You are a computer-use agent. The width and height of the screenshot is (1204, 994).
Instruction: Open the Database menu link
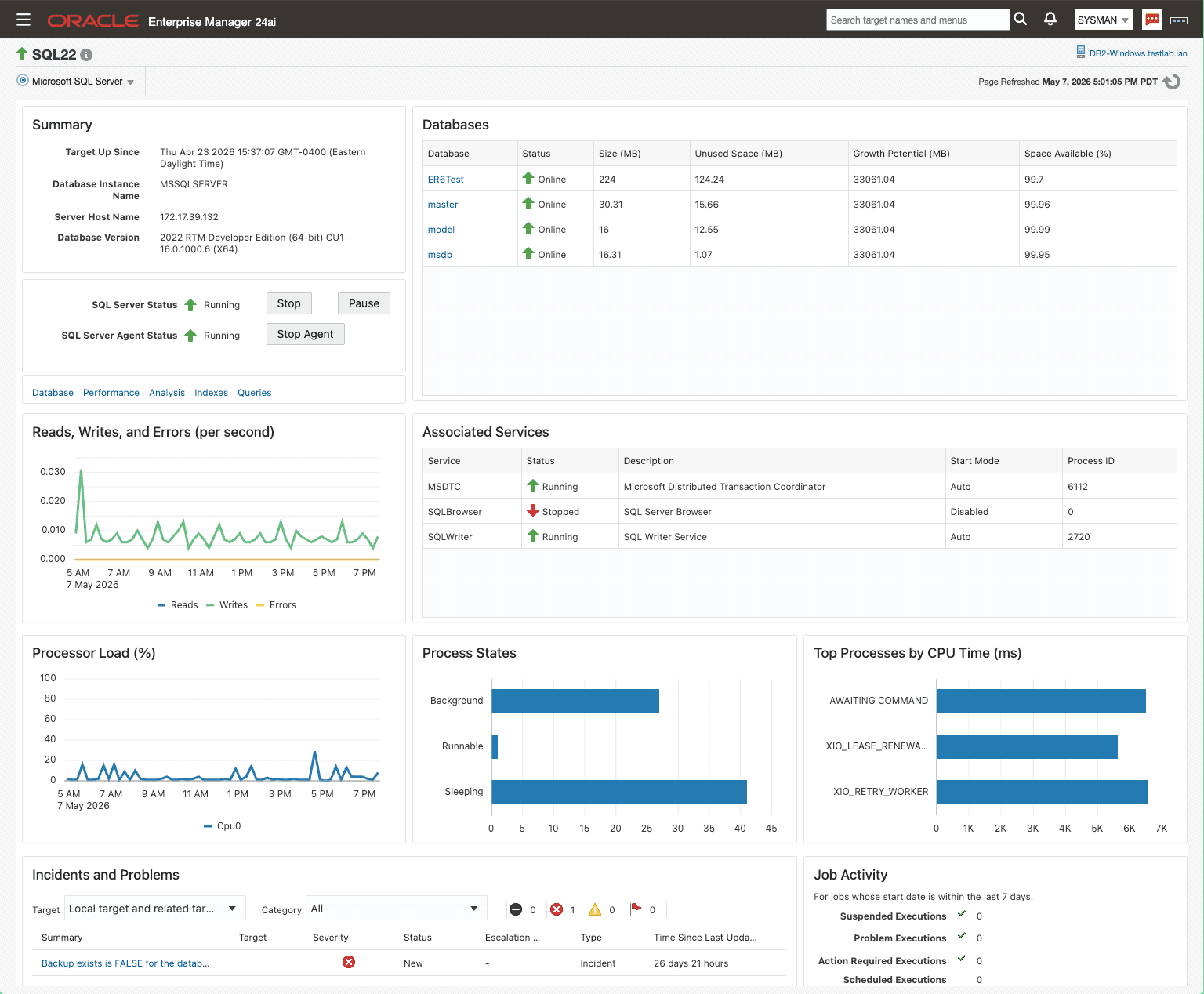tap(53, 393)
